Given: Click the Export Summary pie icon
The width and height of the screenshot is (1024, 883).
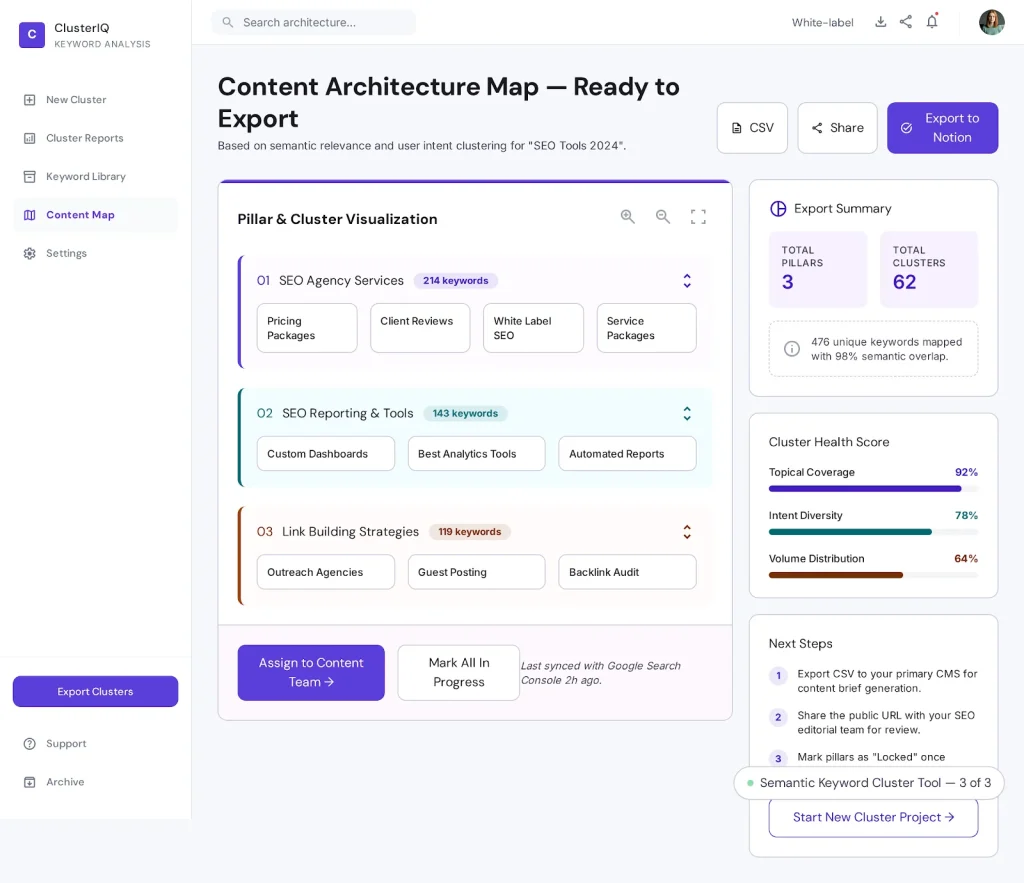Looking at the screenshot, I should [778, 208].
